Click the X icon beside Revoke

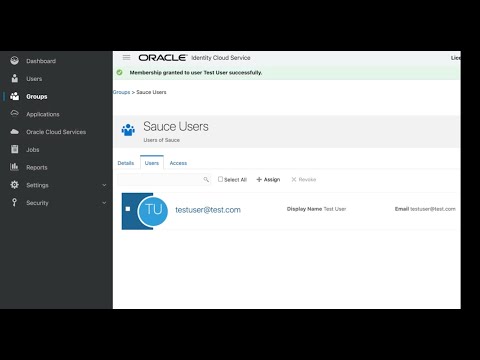coord(294,179)
